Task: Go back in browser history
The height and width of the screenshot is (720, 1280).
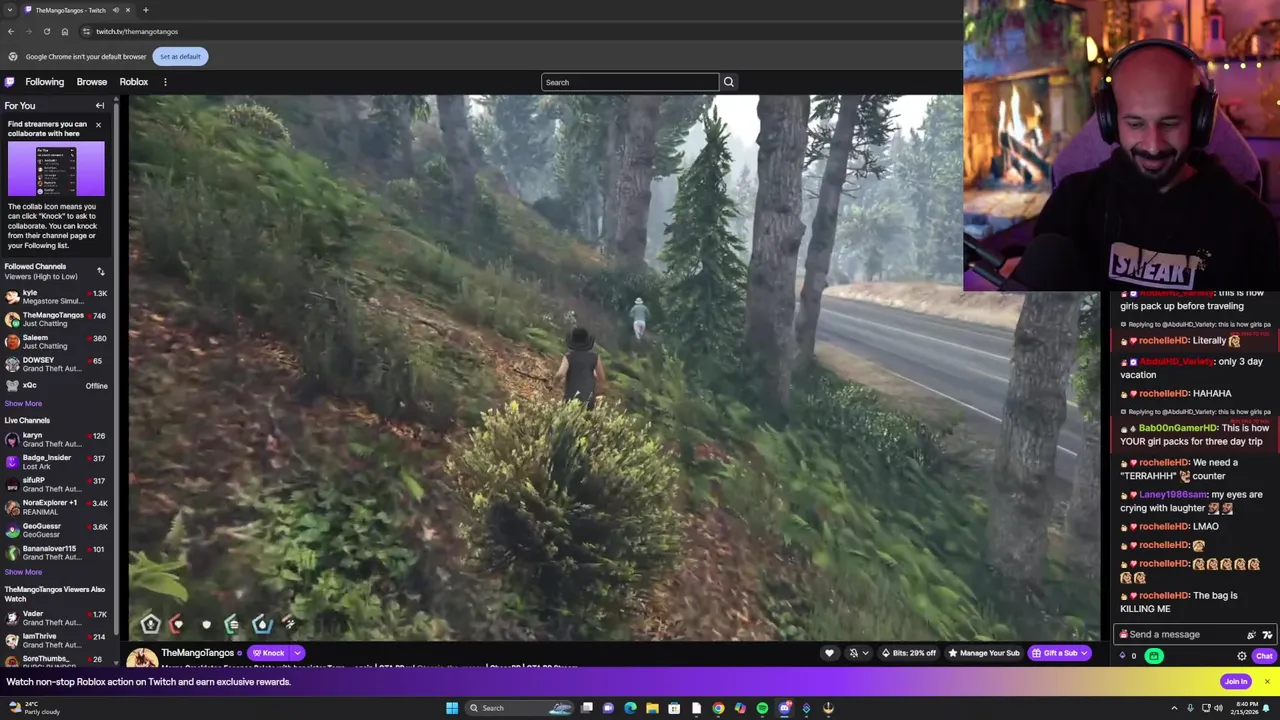Action: coord(10,31)
